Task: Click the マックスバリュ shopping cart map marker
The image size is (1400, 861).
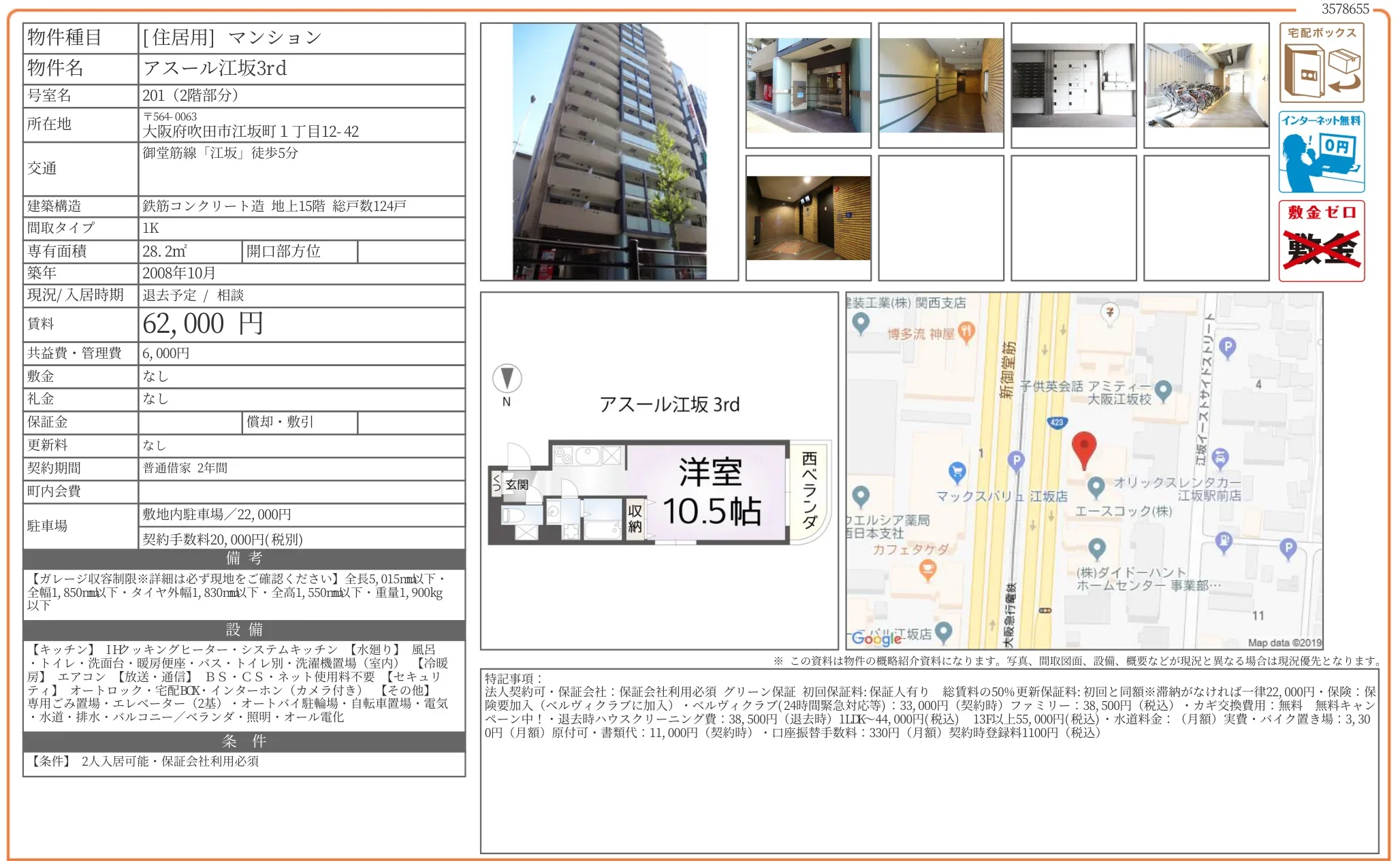Action: pos(957,471)
